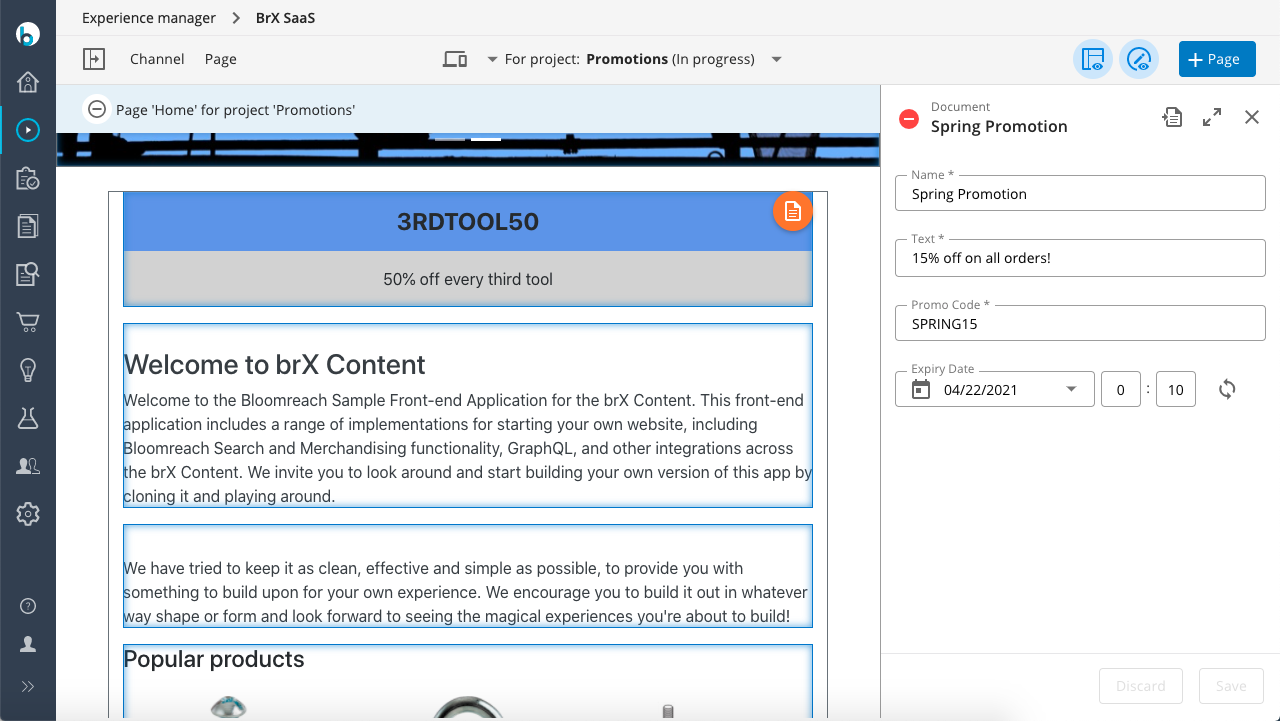Image resolution: width=1280 pixels, height=721 pixels.
Task: Click 'Popular products' heading
Action: click(x=214, y=659)
